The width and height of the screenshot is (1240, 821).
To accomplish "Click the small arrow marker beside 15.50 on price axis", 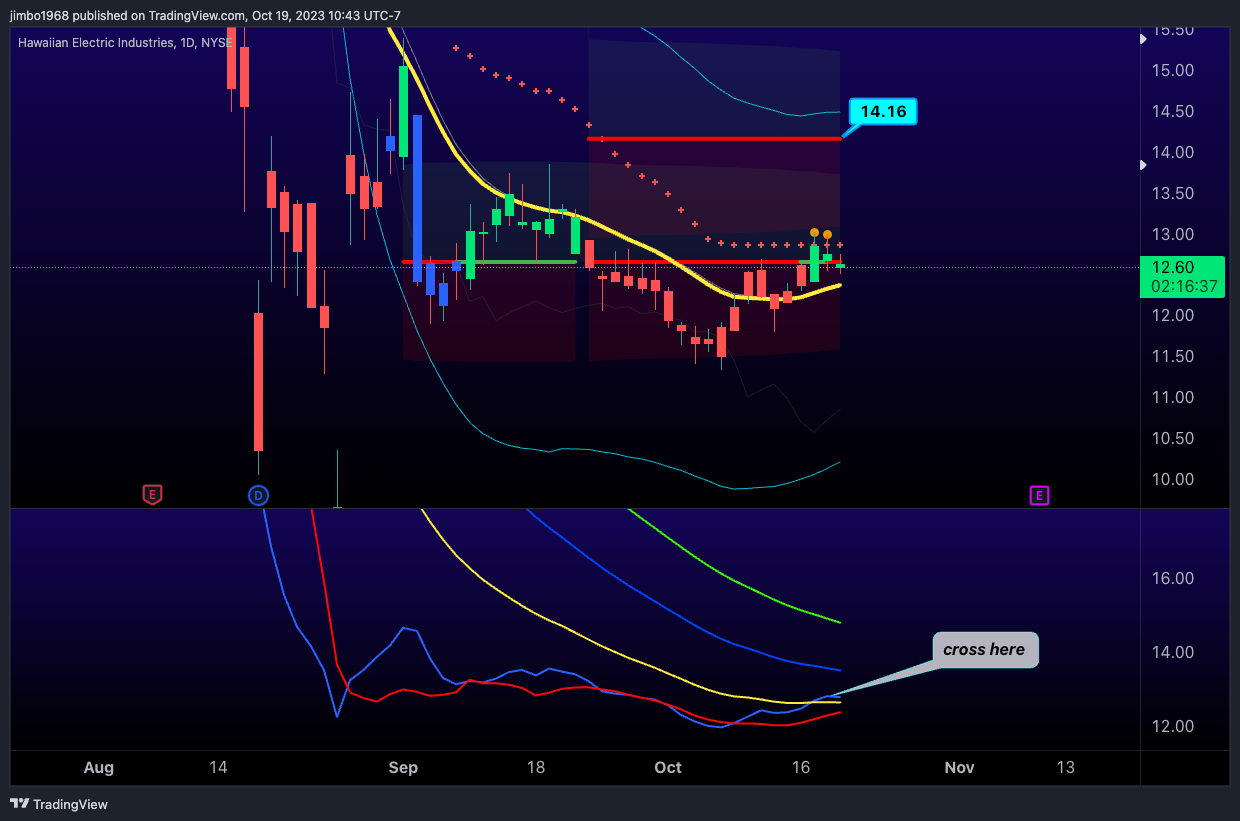I will [1144, 39].
